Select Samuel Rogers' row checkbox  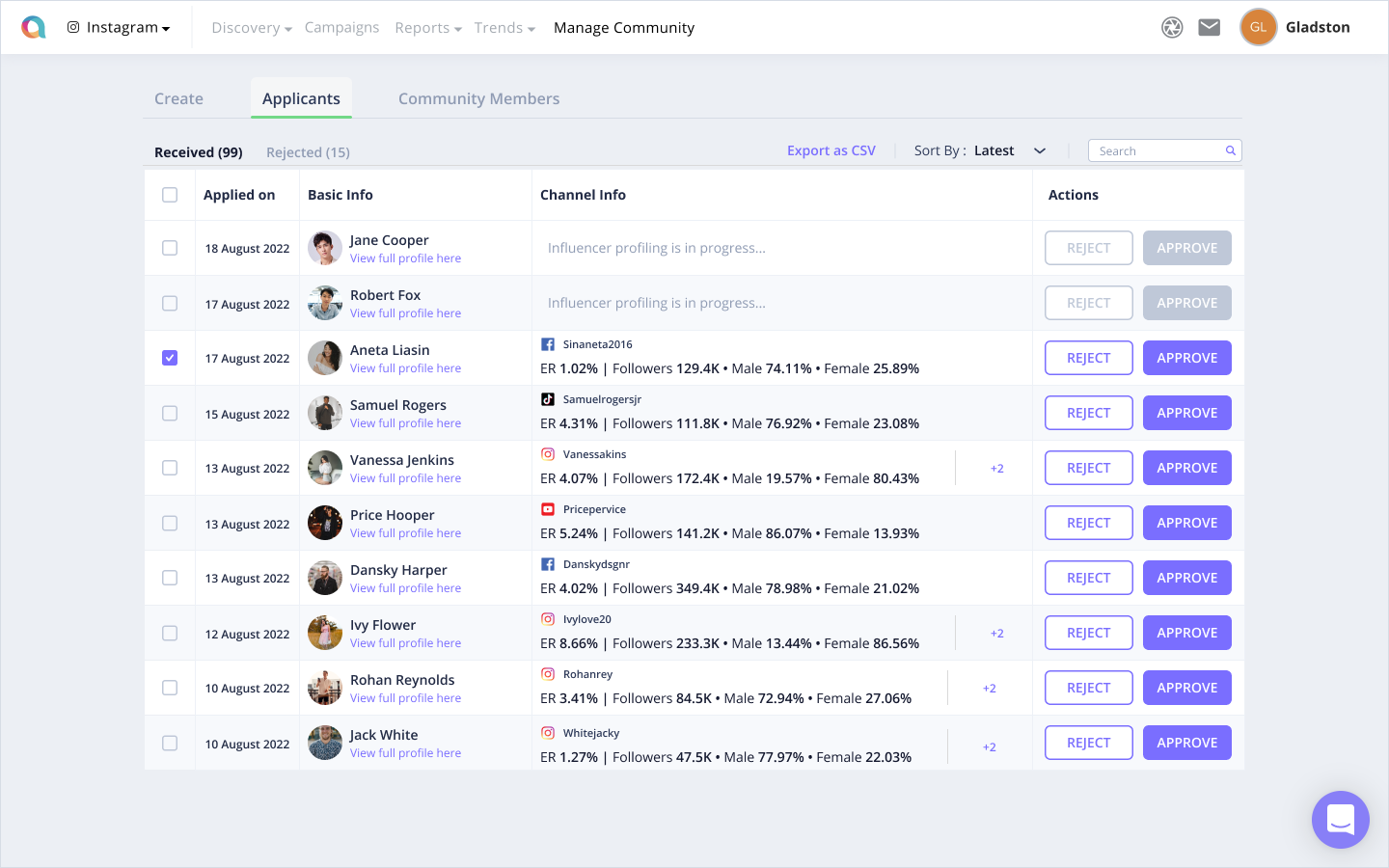pyautogui.click(x=170, y=413)
